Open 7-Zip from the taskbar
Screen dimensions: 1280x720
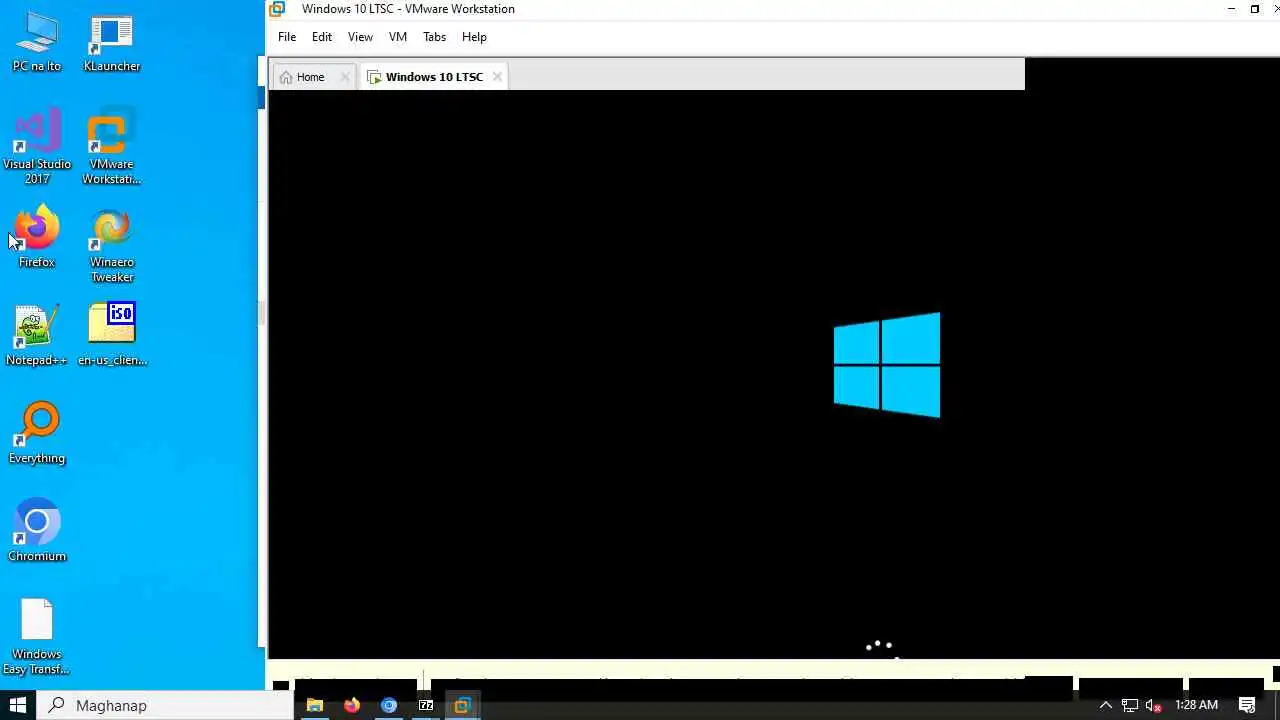[x=426, y=705]
